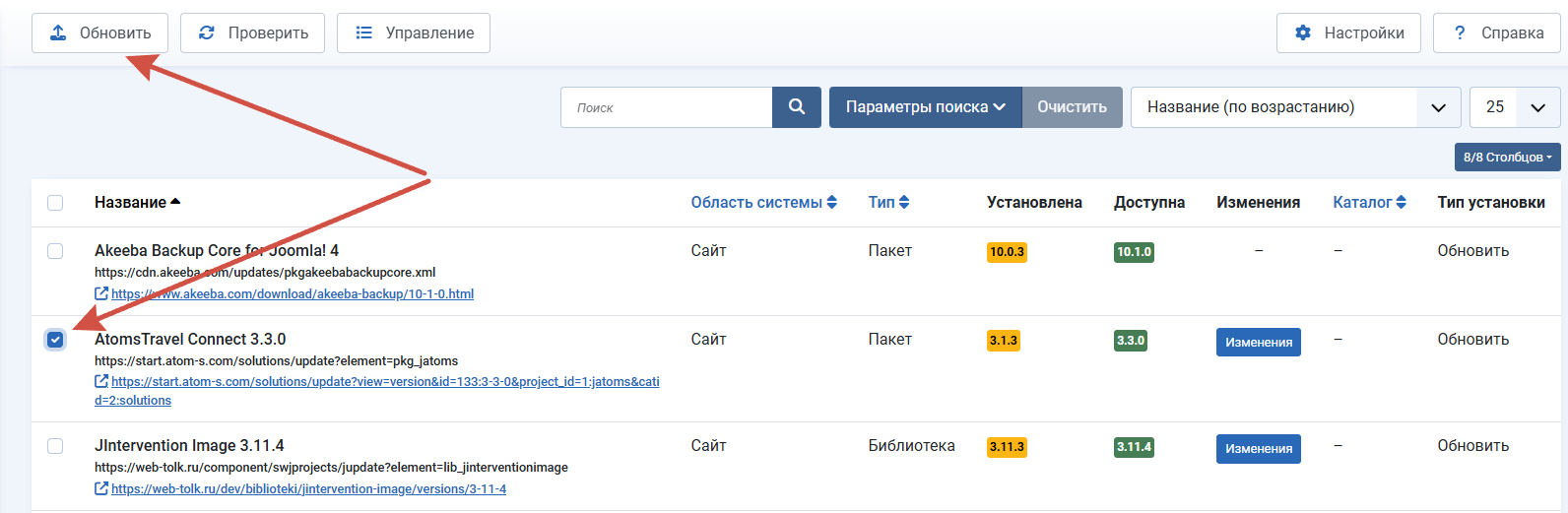The image size is (1568, 513).
Task: Open the start.atom-s.com version info link
Action: point(377,391)
